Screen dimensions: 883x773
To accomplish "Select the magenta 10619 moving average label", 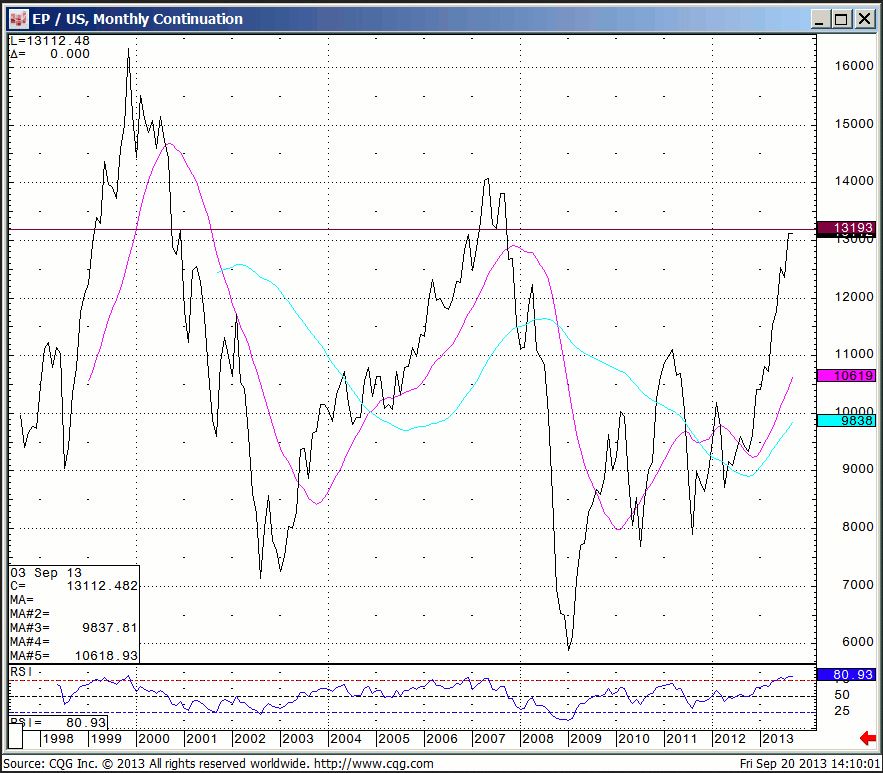I will coord(846,375).
